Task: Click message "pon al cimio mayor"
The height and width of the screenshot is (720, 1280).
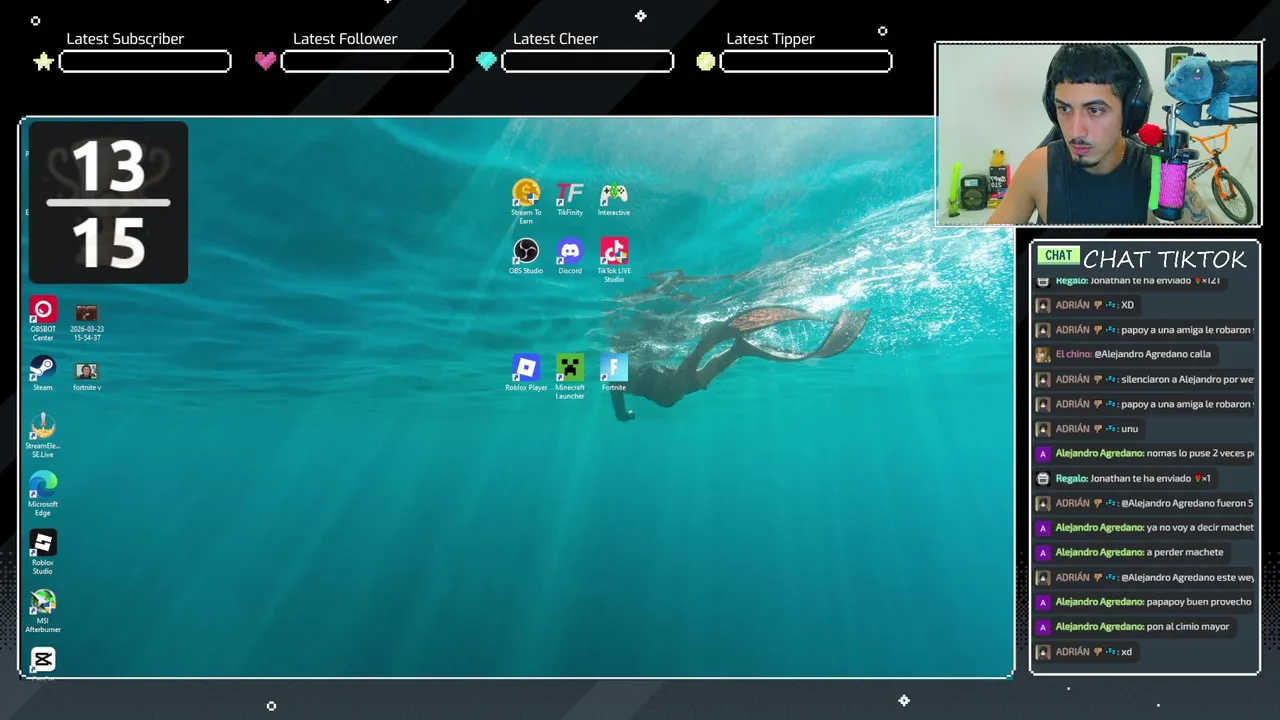Action: (x=1142, y=627)
